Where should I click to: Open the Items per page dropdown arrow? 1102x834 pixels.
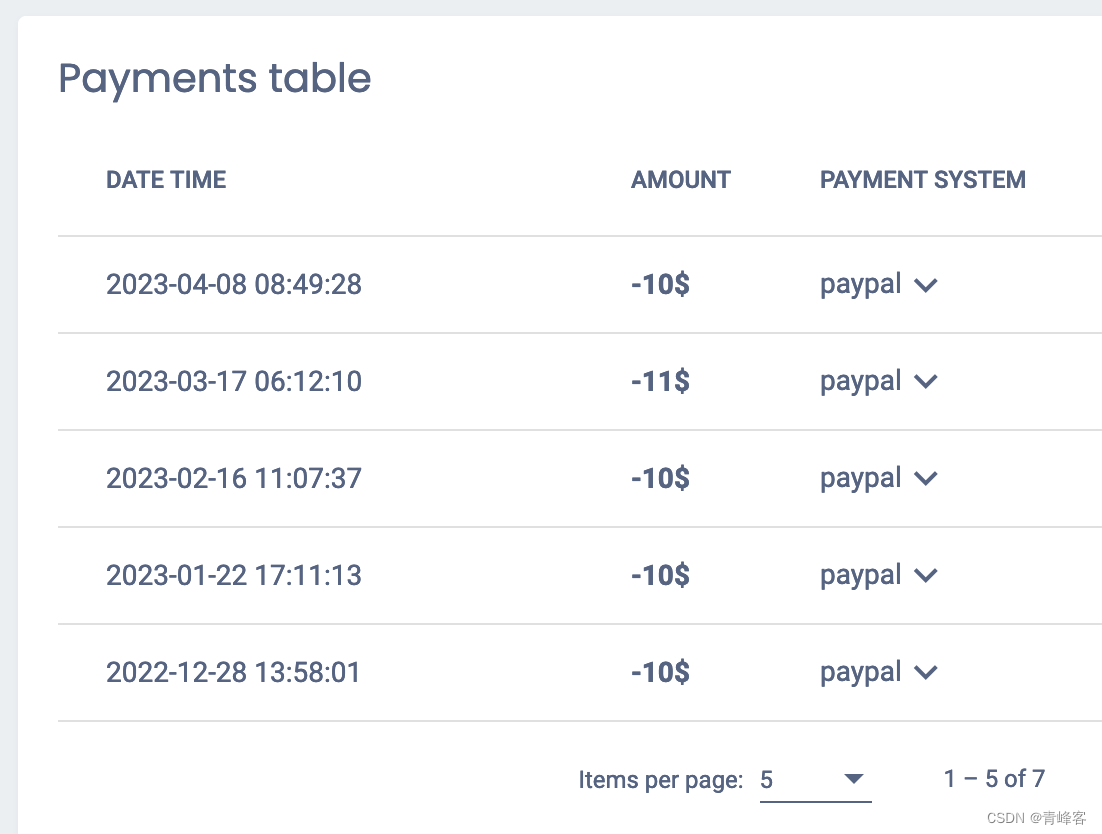click(853, 778)
